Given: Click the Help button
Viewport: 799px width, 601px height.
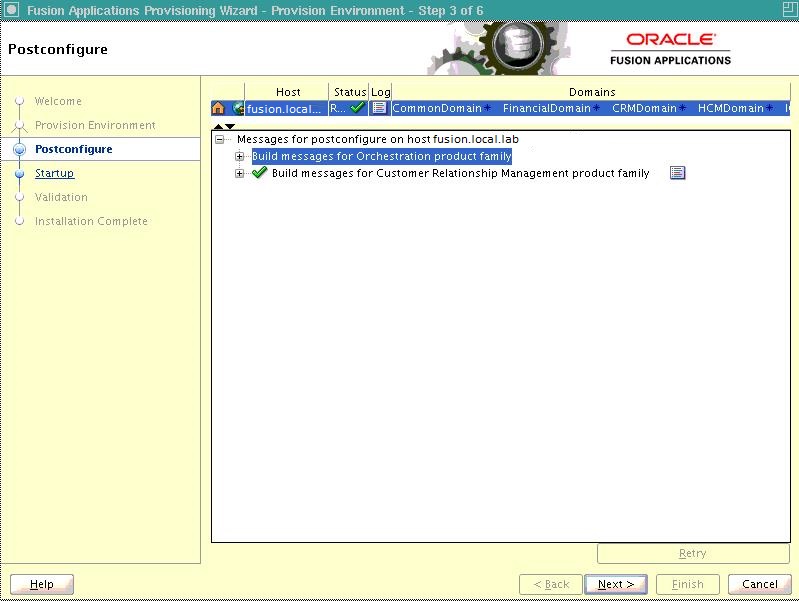Looking at the screenshot, I should pos(42,584).
